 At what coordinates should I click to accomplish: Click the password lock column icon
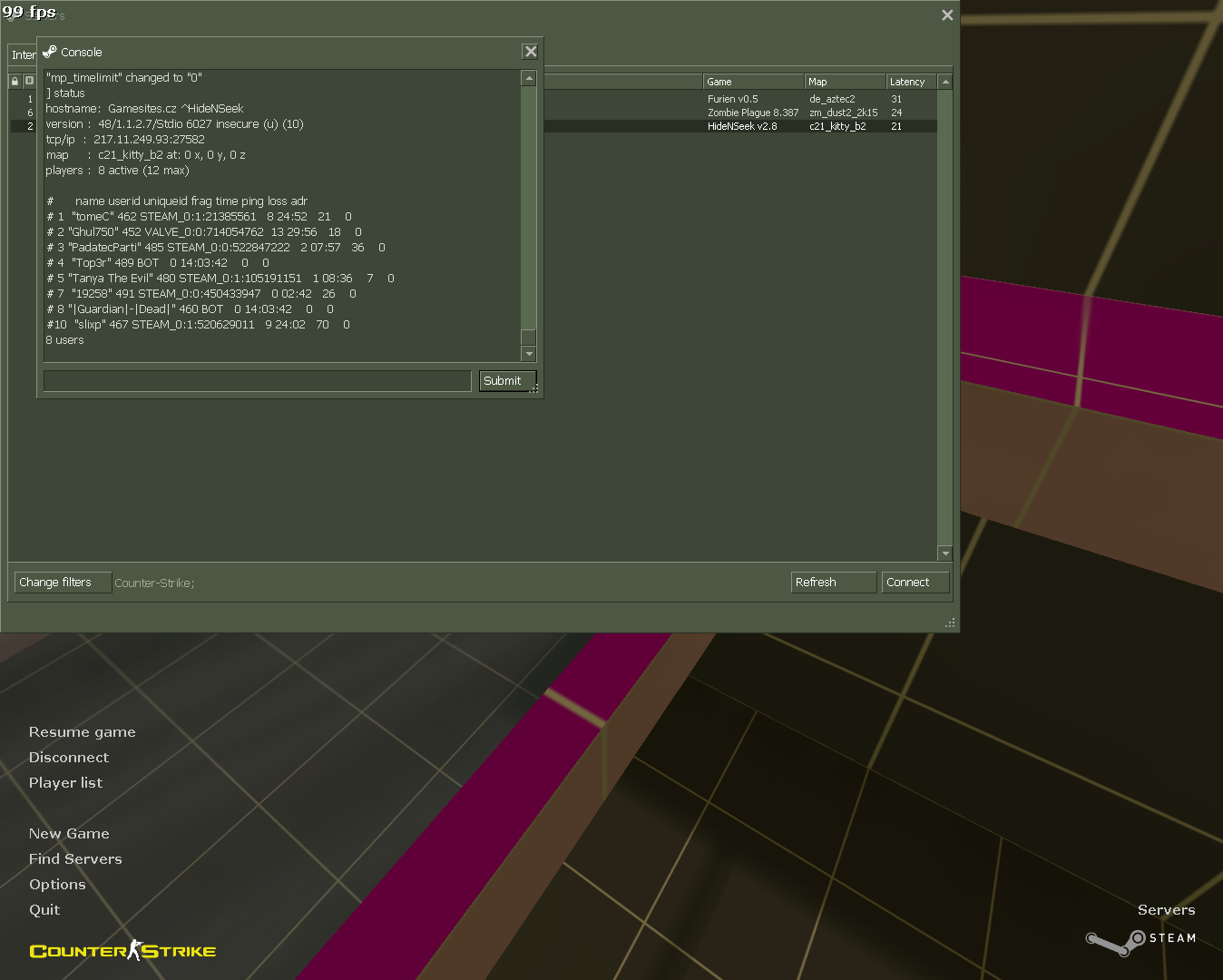coord(15,82)
